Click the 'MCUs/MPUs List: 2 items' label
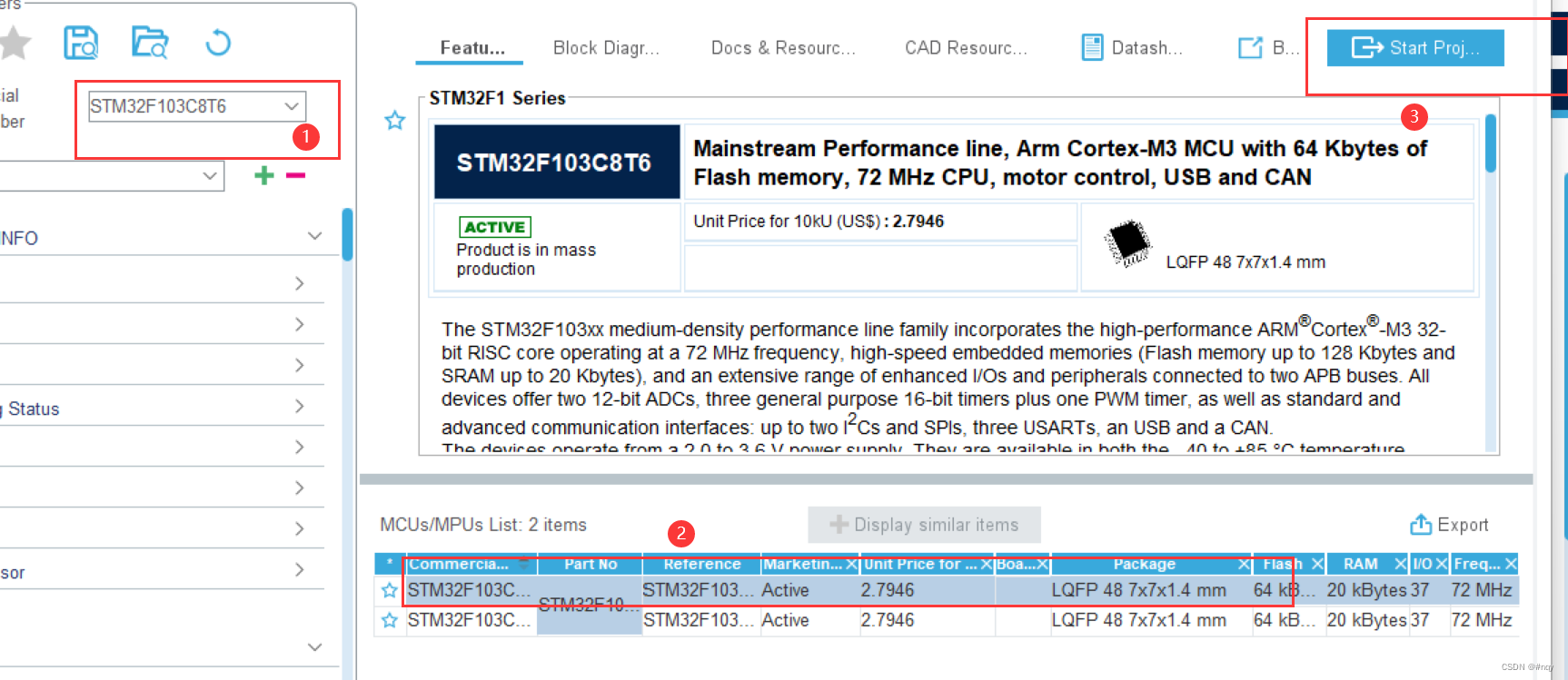The image size is (1568, 680). click(483, 525)
